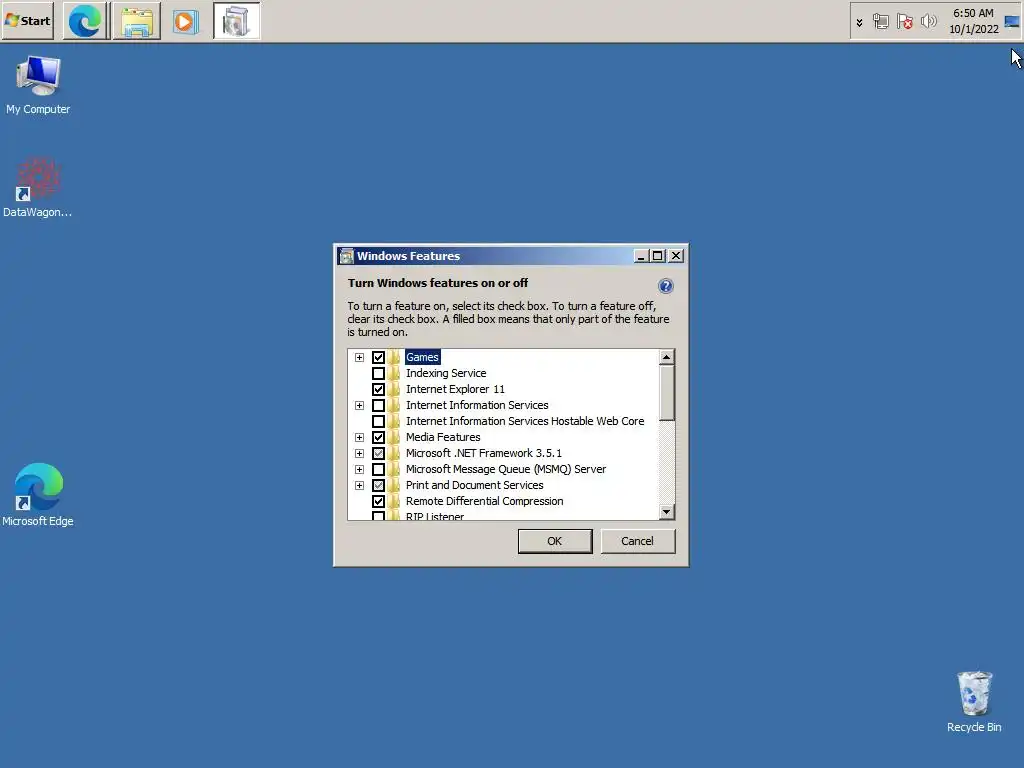Toggle Print and Document Services checkbox
The height and width of the screenshot is (768, 1024).
click(378, 485)
